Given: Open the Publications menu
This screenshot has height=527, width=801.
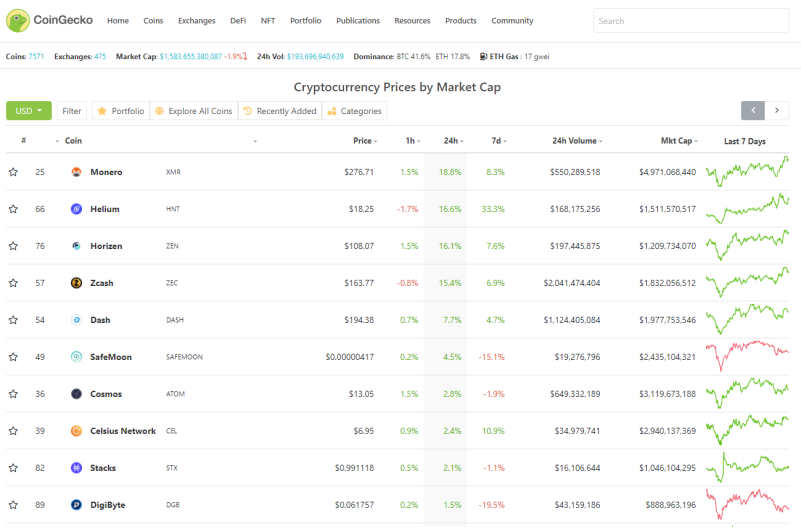Looking at the screenshot, I should pyautogui.click(x=358, y=21).
